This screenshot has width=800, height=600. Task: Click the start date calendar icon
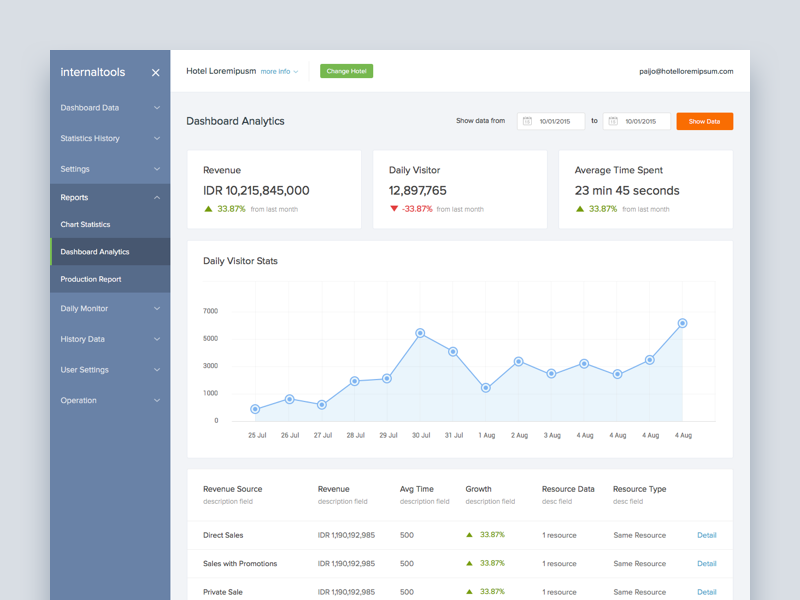[x=527, y=121]
